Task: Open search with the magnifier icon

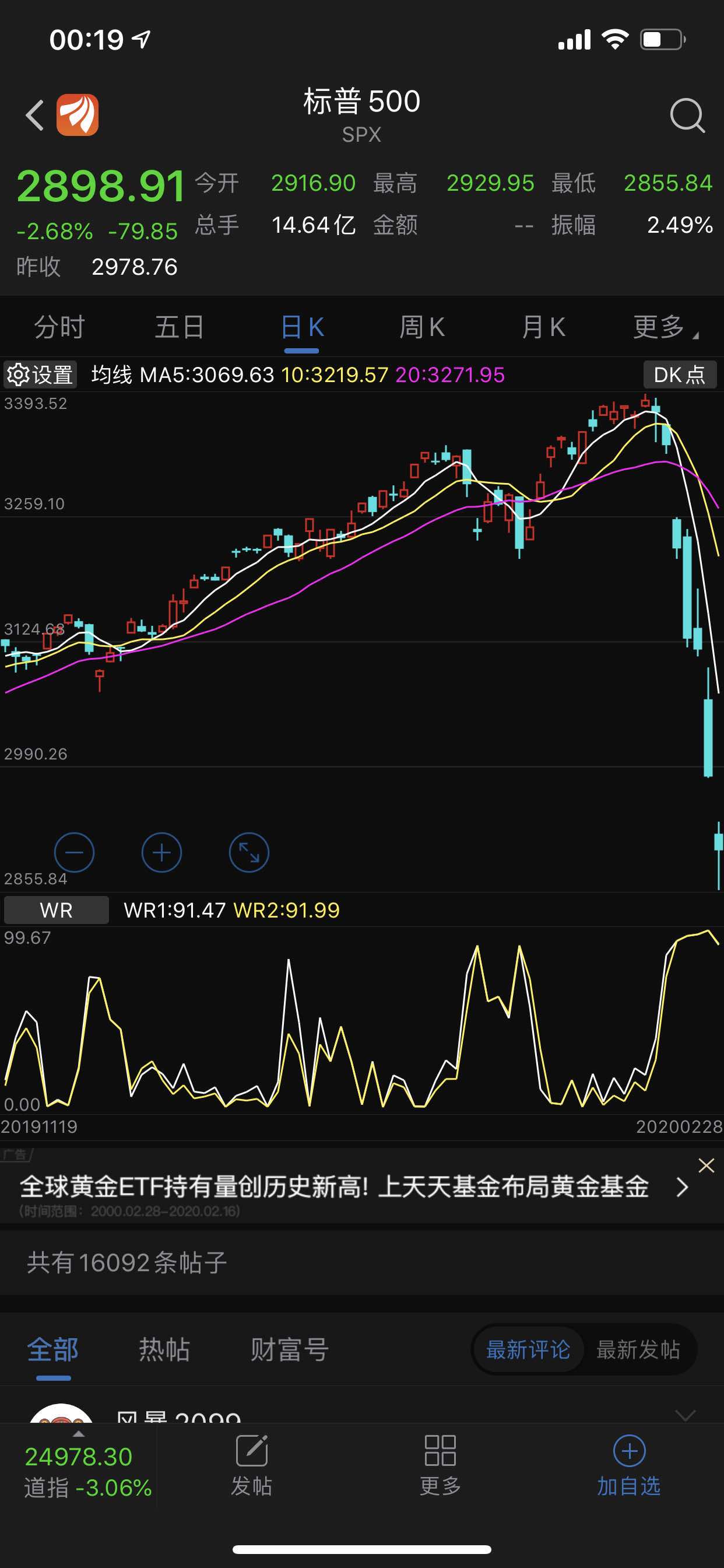Action: pos(687,115)
